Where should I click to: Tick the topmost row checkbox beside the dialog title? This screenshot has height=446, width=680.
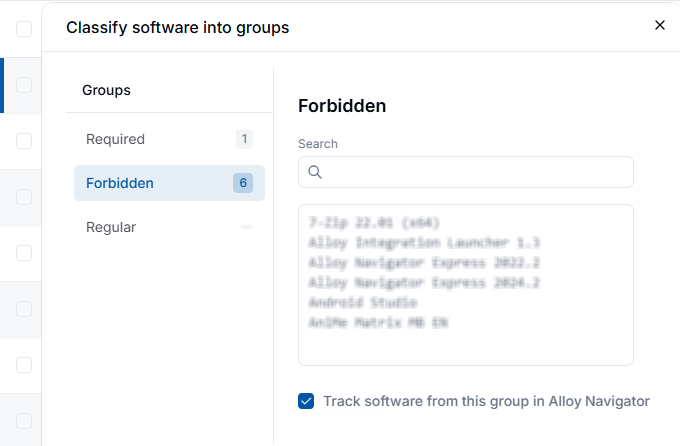(x=24, y=29)
